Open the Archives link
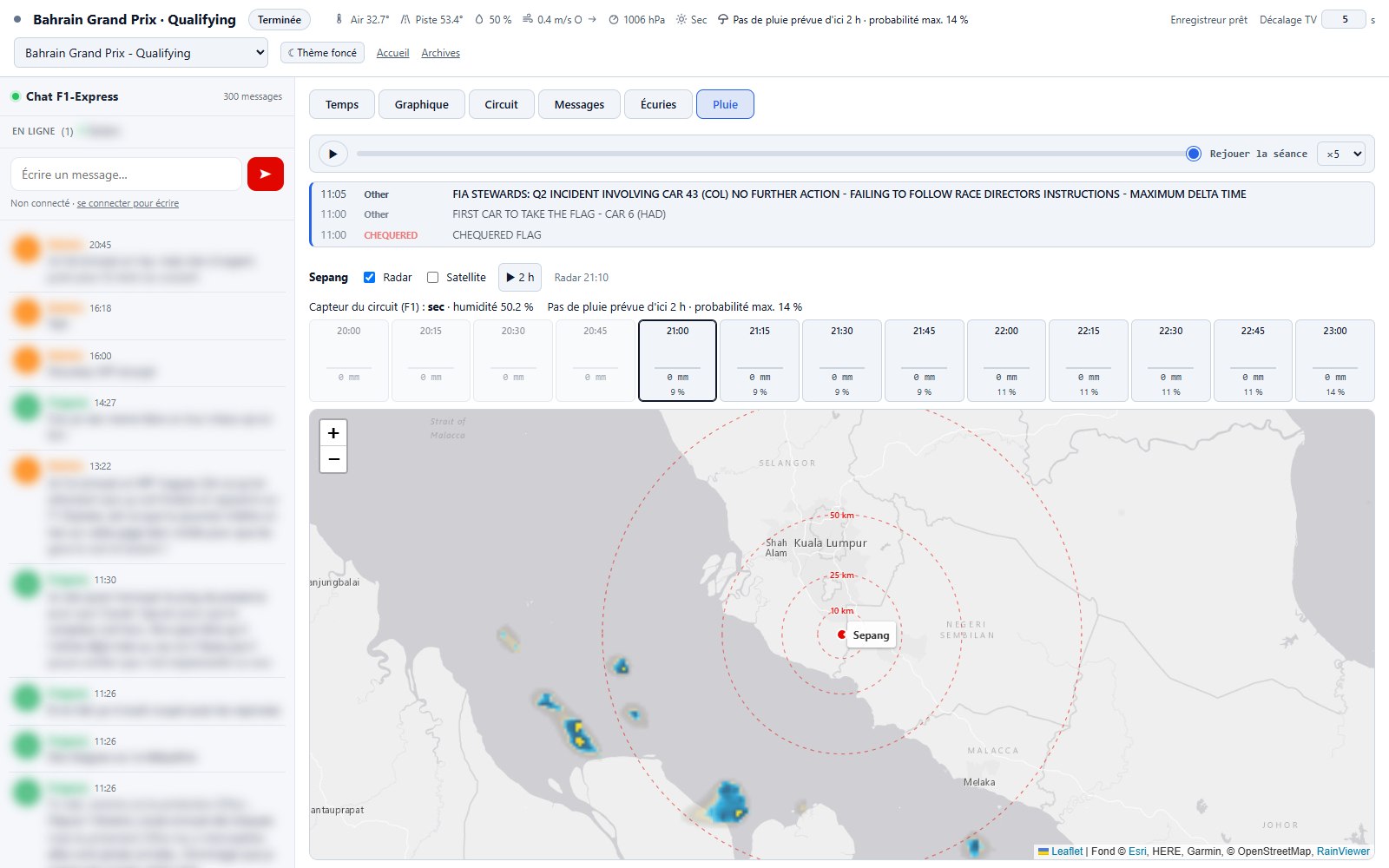This screenshot has width=1389, height=868. coord(440,53)
